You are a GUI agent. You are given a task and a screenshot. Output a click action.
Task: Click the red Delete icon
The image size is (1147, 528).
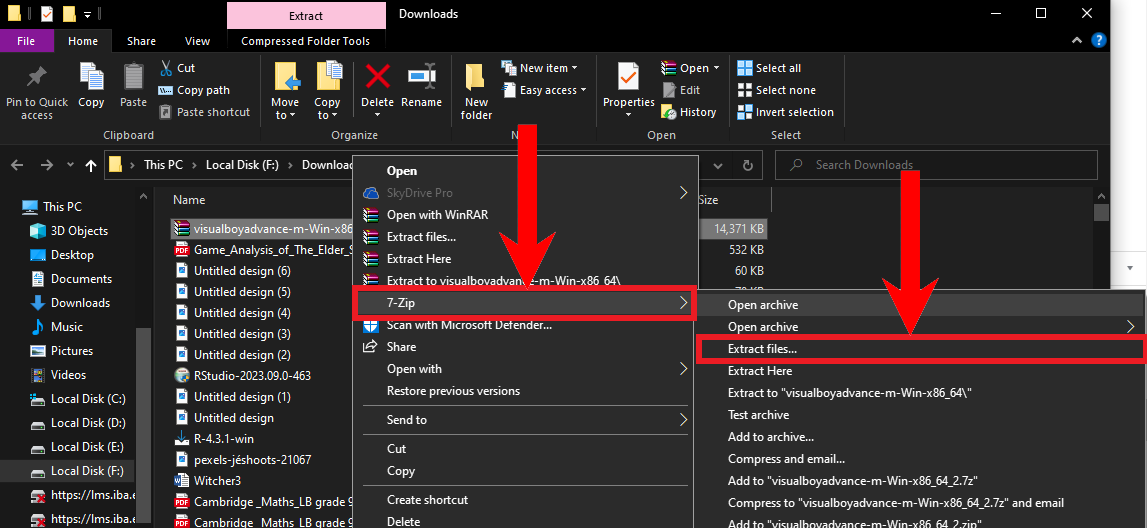point(377,78)
